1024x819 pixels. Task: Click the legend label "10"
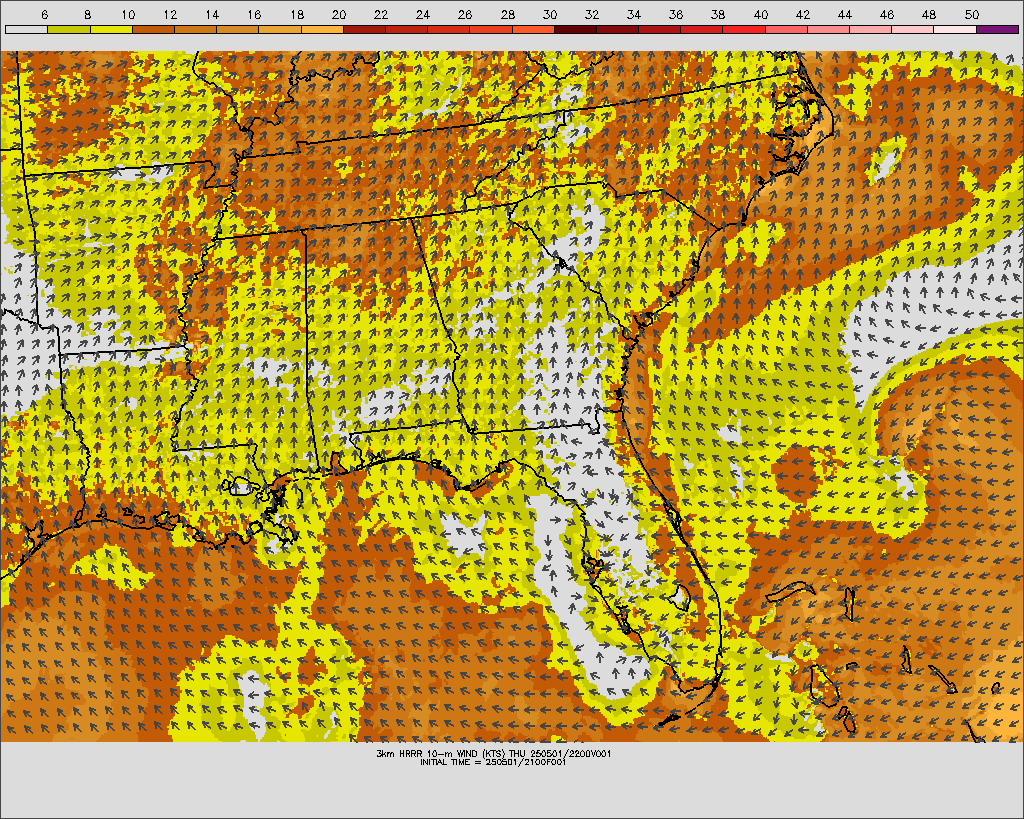tap(128, 14)
